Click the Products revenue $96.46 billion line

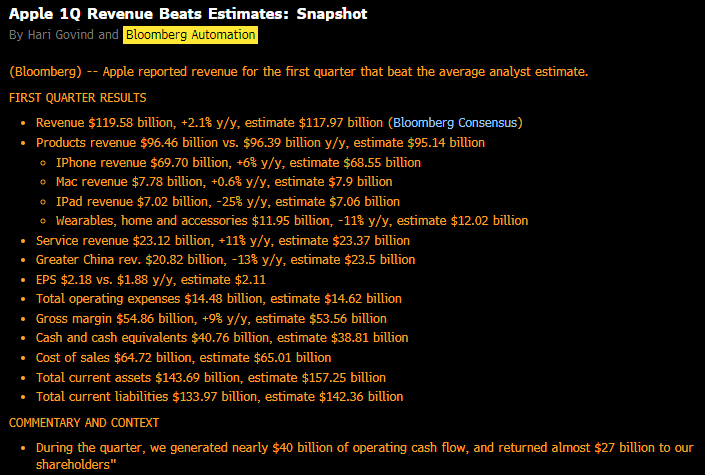click(260, 143)
